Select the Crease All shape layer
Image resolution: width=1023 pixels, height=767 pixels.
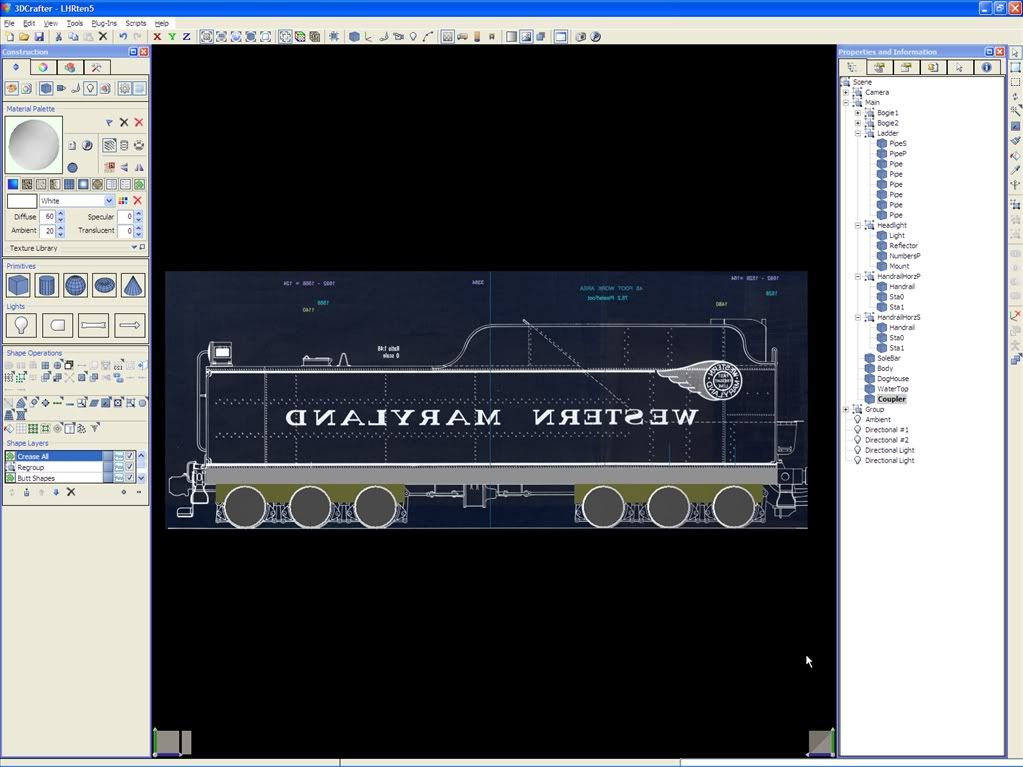click(53, 456)
